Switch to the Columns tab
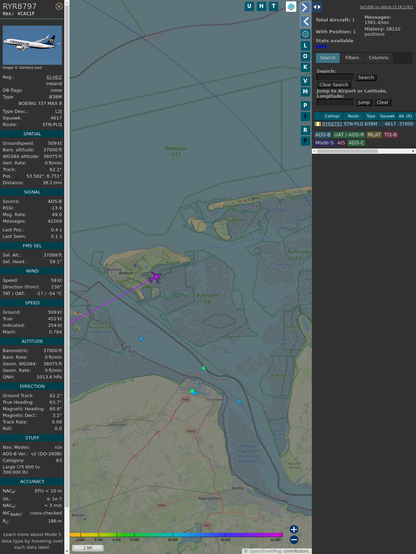The height and width of the screenshot is (554, 416). pos(379,58)
